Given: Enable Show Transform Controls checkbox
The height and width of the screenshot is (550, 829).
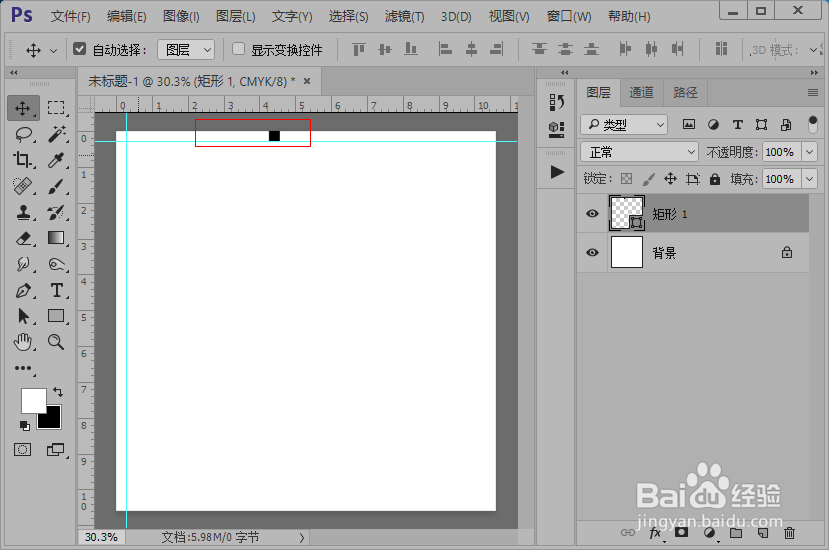Looking at the screenshot, I should pyautogui.click(x=238, y=49).
